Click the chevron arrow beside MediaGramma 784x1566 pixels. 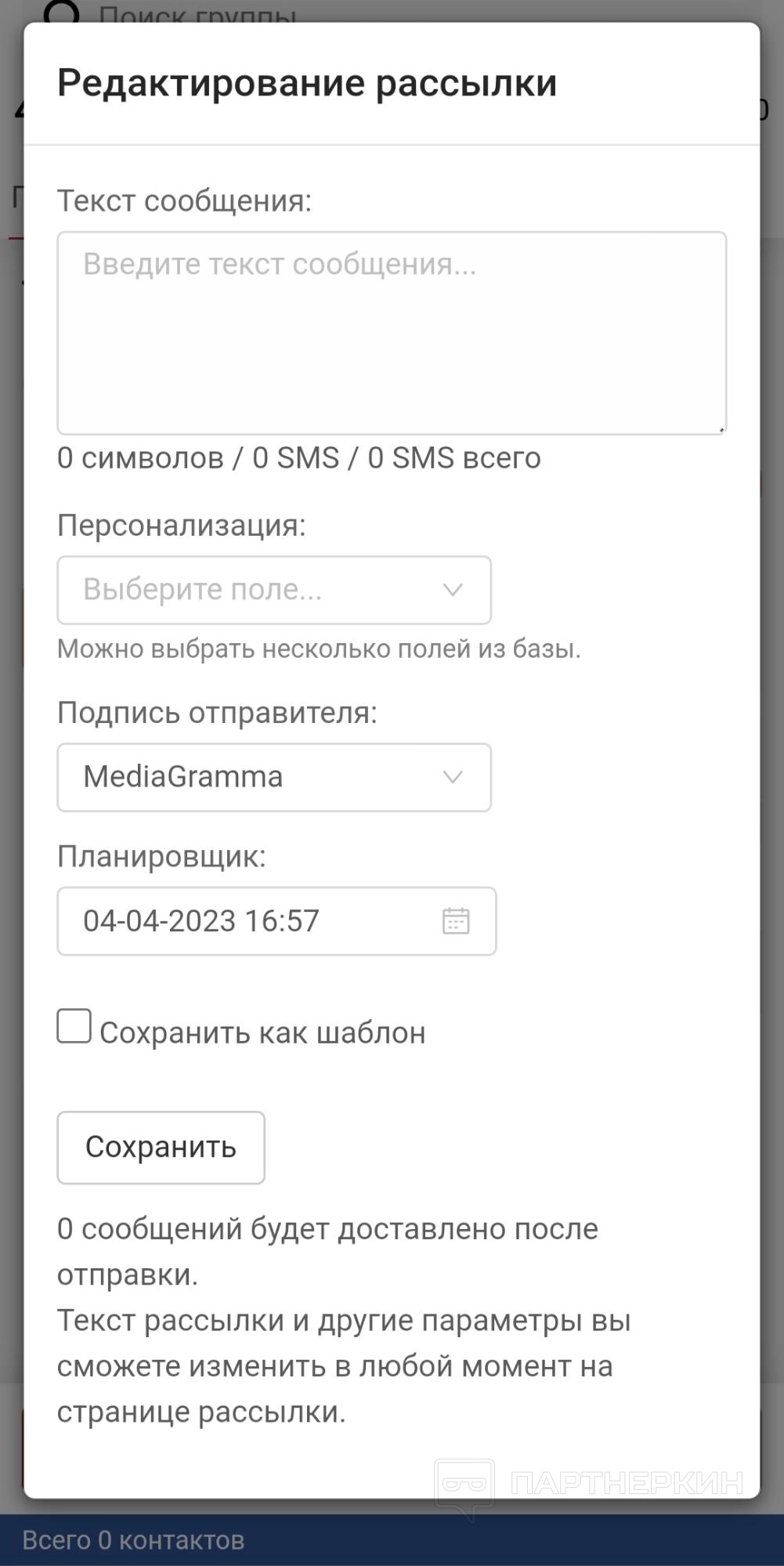point(453,777)
